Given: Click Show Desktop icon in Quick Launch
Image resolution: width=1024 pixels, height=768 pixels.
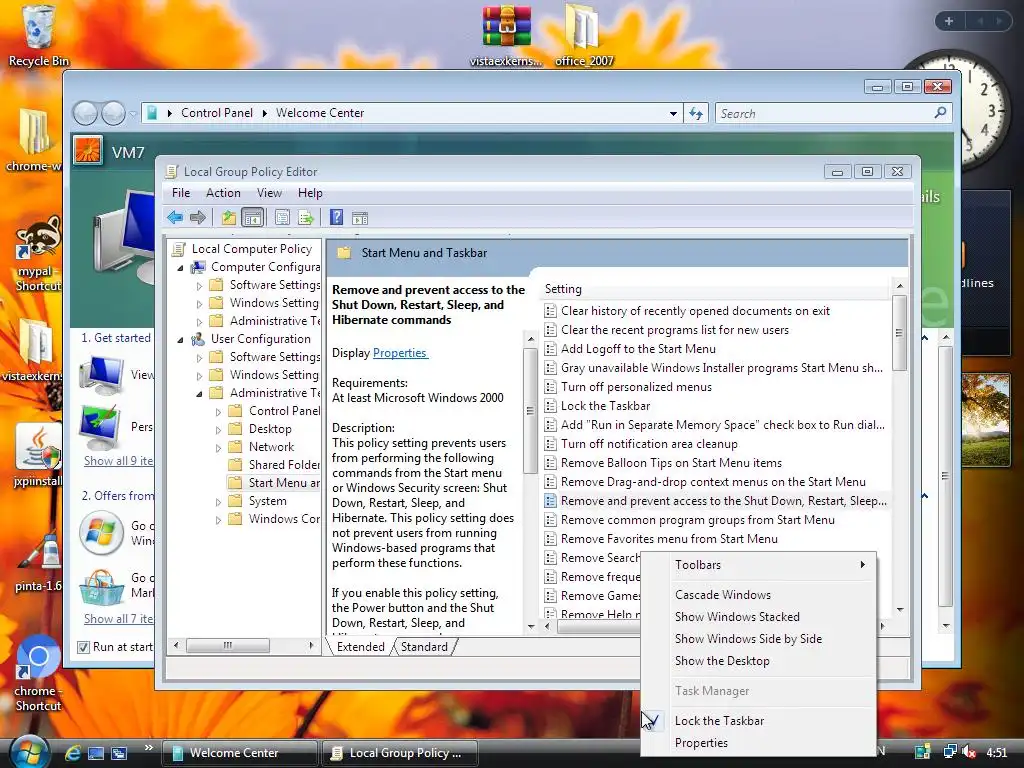Looking at the screenshot, I should pos(96,753).
